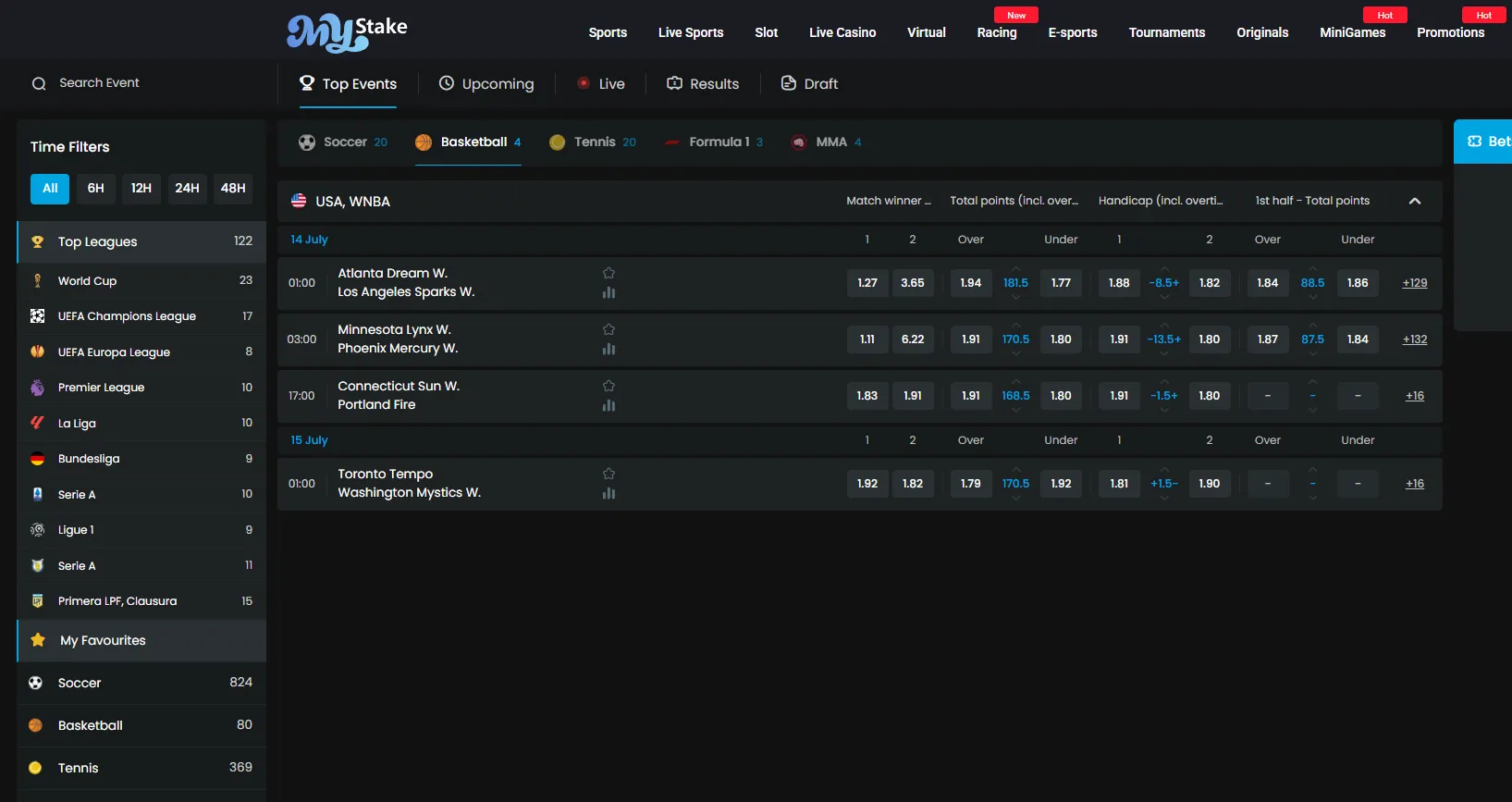This screenshot has width=1512, height=802.
Task: Open Promotions in top navigation
Action: point(1450,32)
